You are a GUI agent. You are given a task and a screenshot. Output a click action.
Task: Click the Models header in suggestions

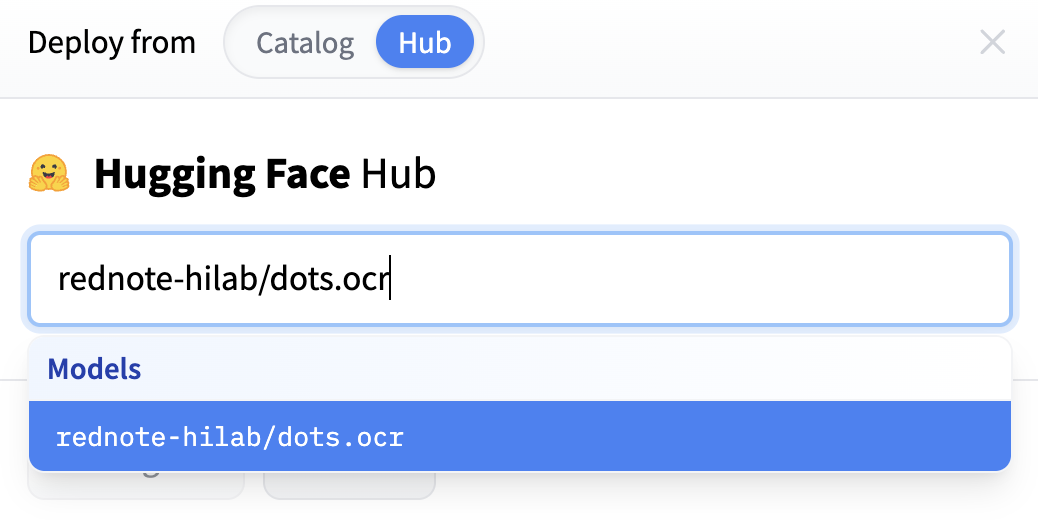click(95, 369)
